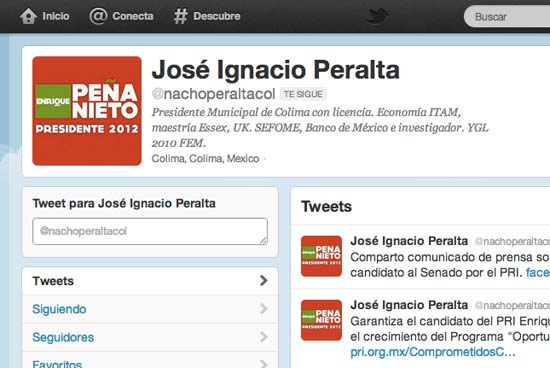Click author name on comunicado de prensa tweet

click(409, 241)
